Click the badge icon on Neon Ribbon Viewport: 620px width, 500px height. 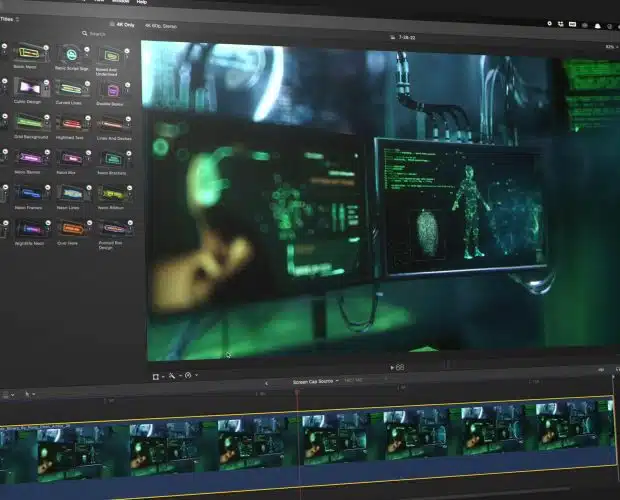coord(129,188)
